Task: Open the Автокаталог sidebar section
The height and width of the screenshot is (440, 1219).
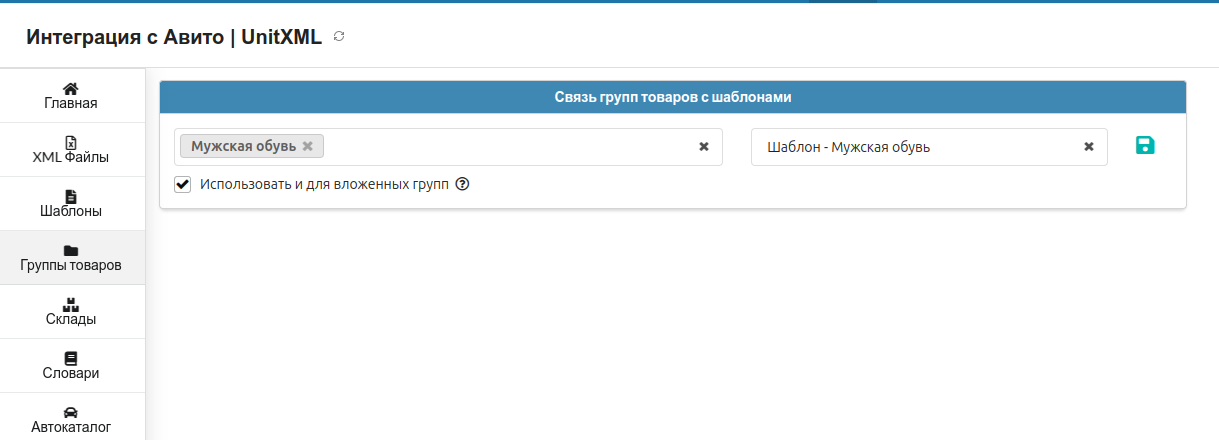Action: click(72, 418)
